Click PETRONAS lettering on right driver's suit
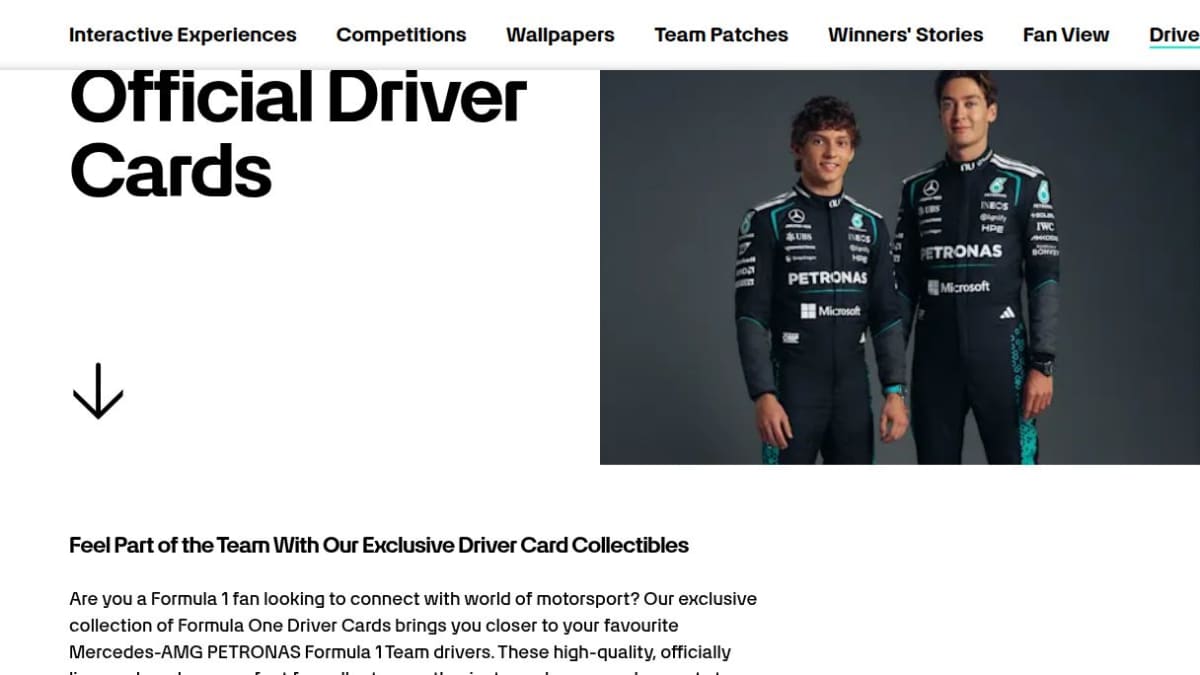 [x=961, y=252]
